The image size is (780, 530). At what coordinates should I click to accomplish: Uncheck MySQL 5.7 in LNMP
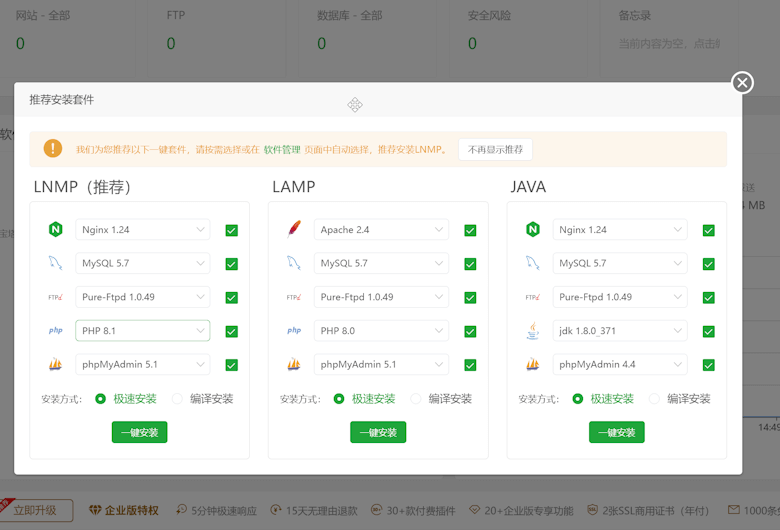(231, 264)
